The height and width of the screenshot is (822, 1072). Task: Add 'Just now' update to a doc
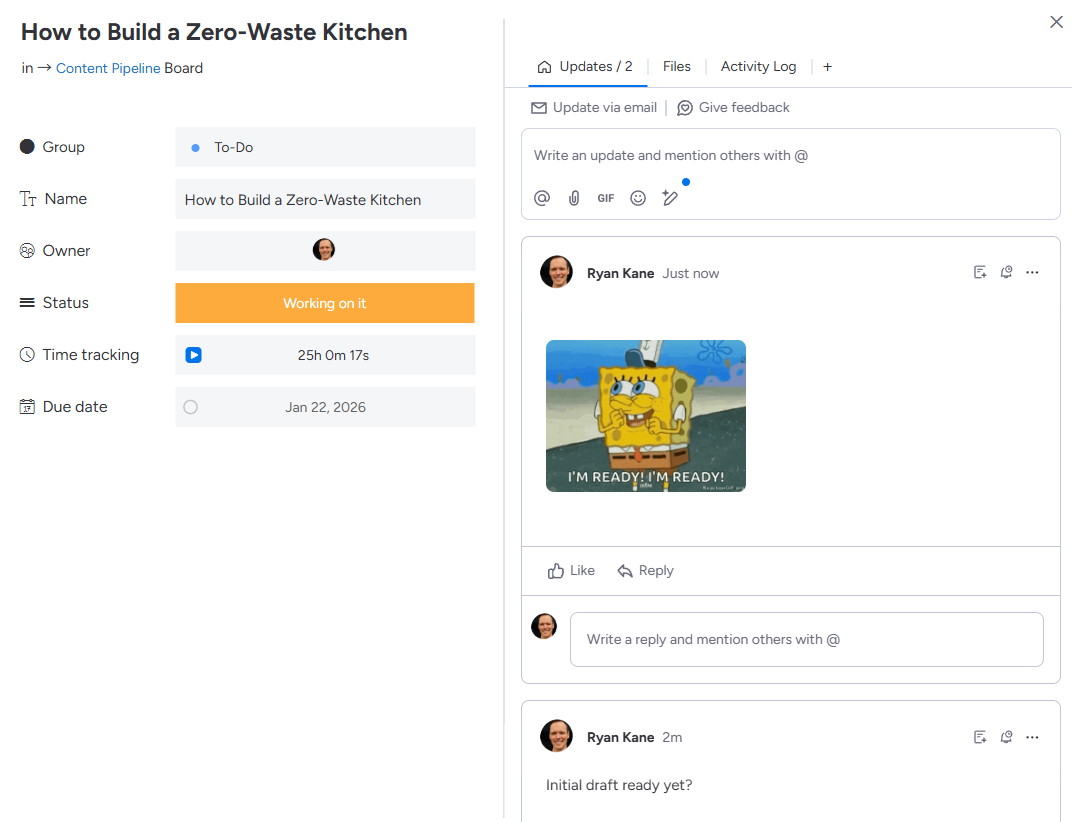pyautogui.click(x=980, y=272)
